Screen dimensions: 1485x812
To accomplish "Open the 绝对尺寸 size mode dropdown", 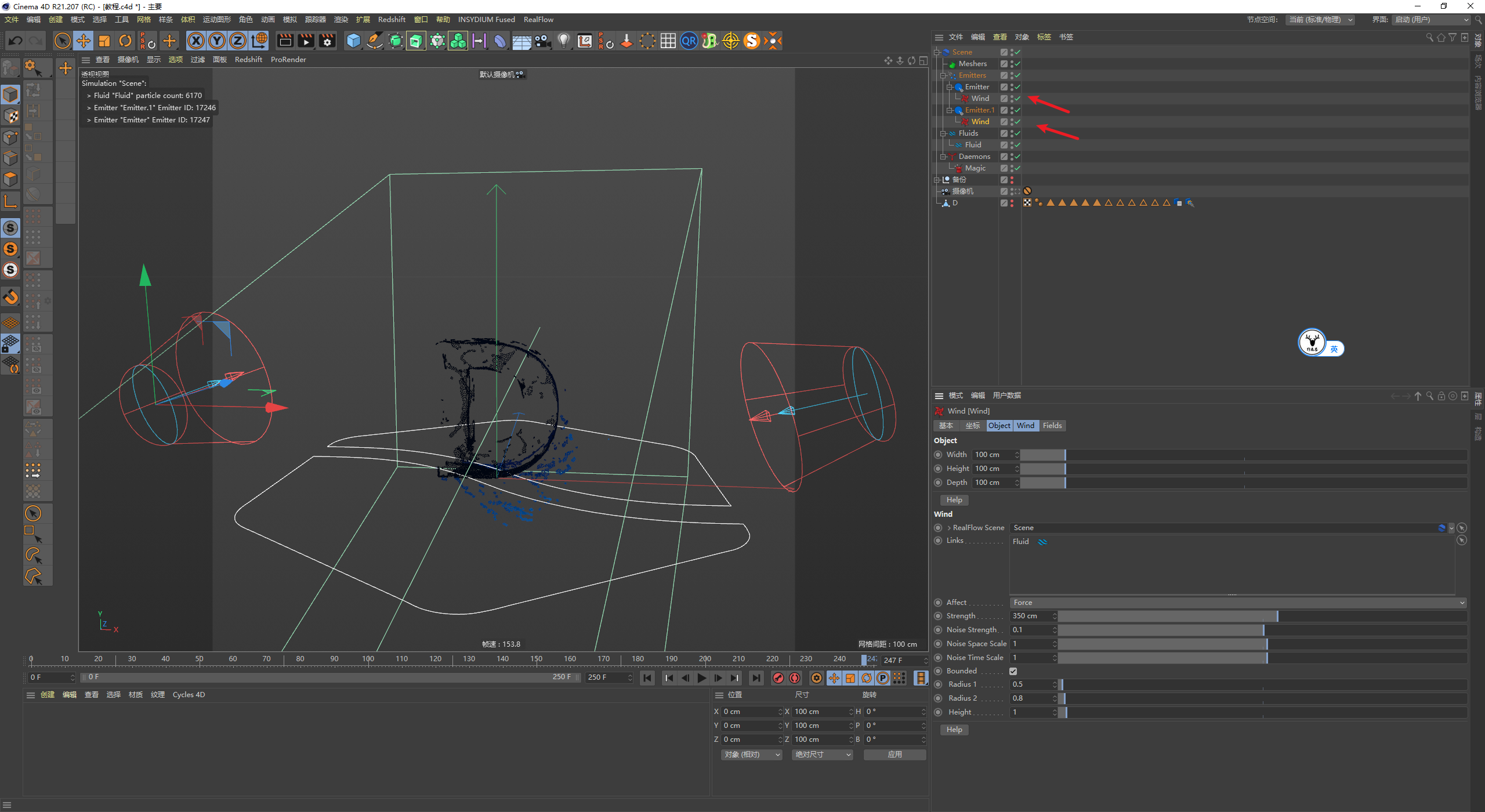I will click(822, 755).
